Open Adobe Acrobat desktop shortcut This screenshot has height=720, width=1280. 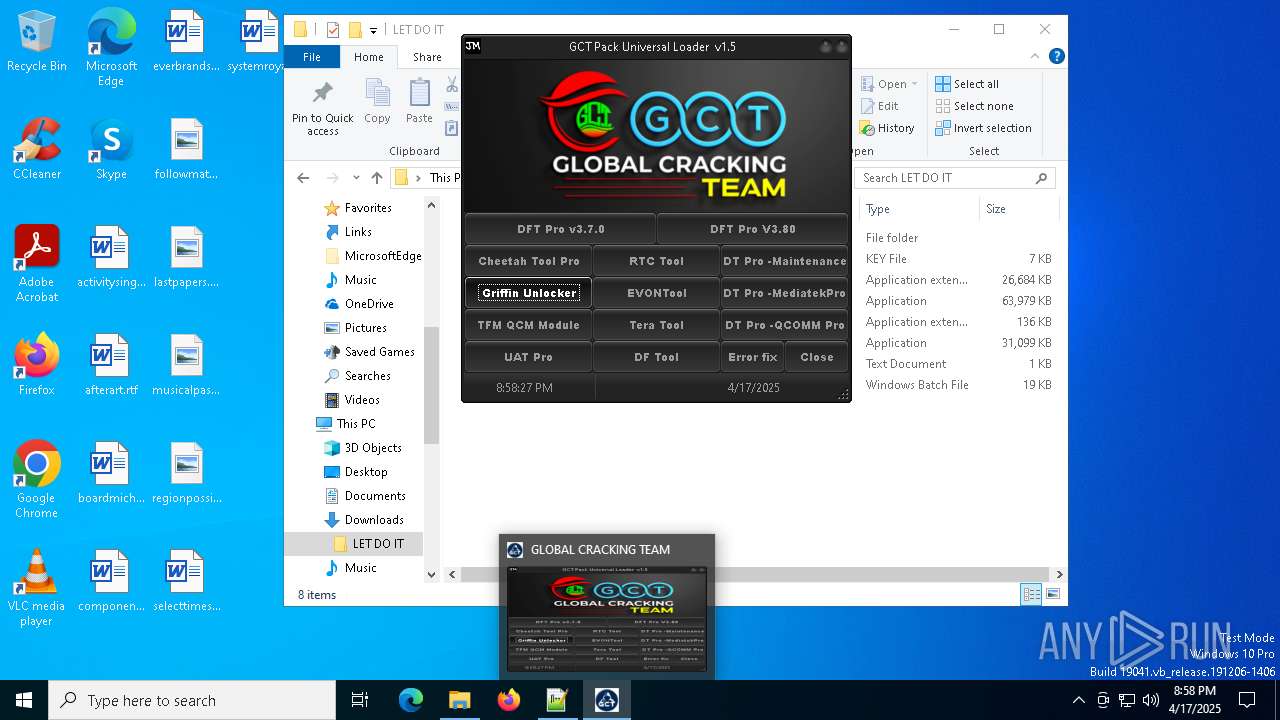[x=37, y=264]
